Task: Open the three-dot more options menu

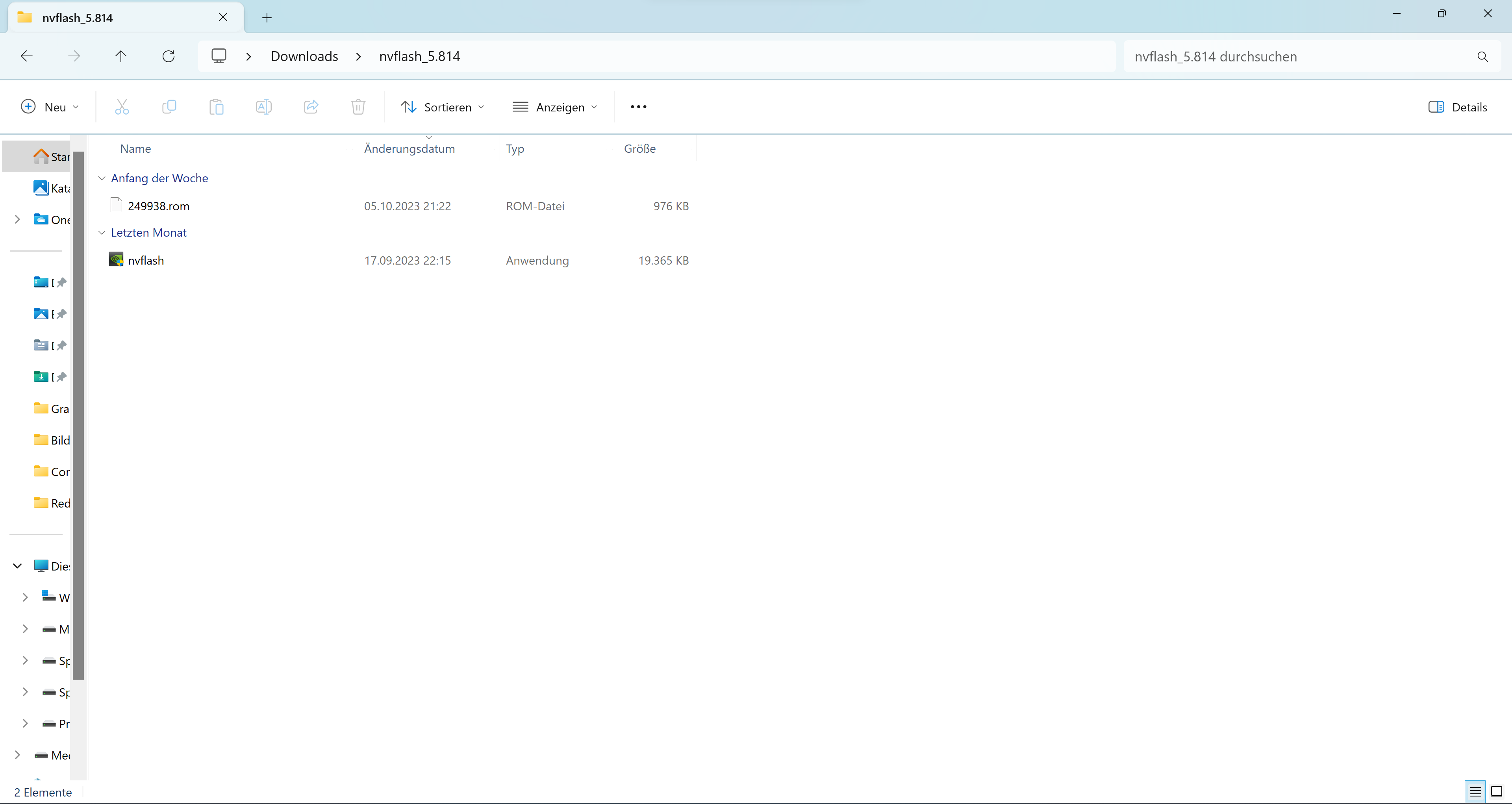Action: [638, 107]
